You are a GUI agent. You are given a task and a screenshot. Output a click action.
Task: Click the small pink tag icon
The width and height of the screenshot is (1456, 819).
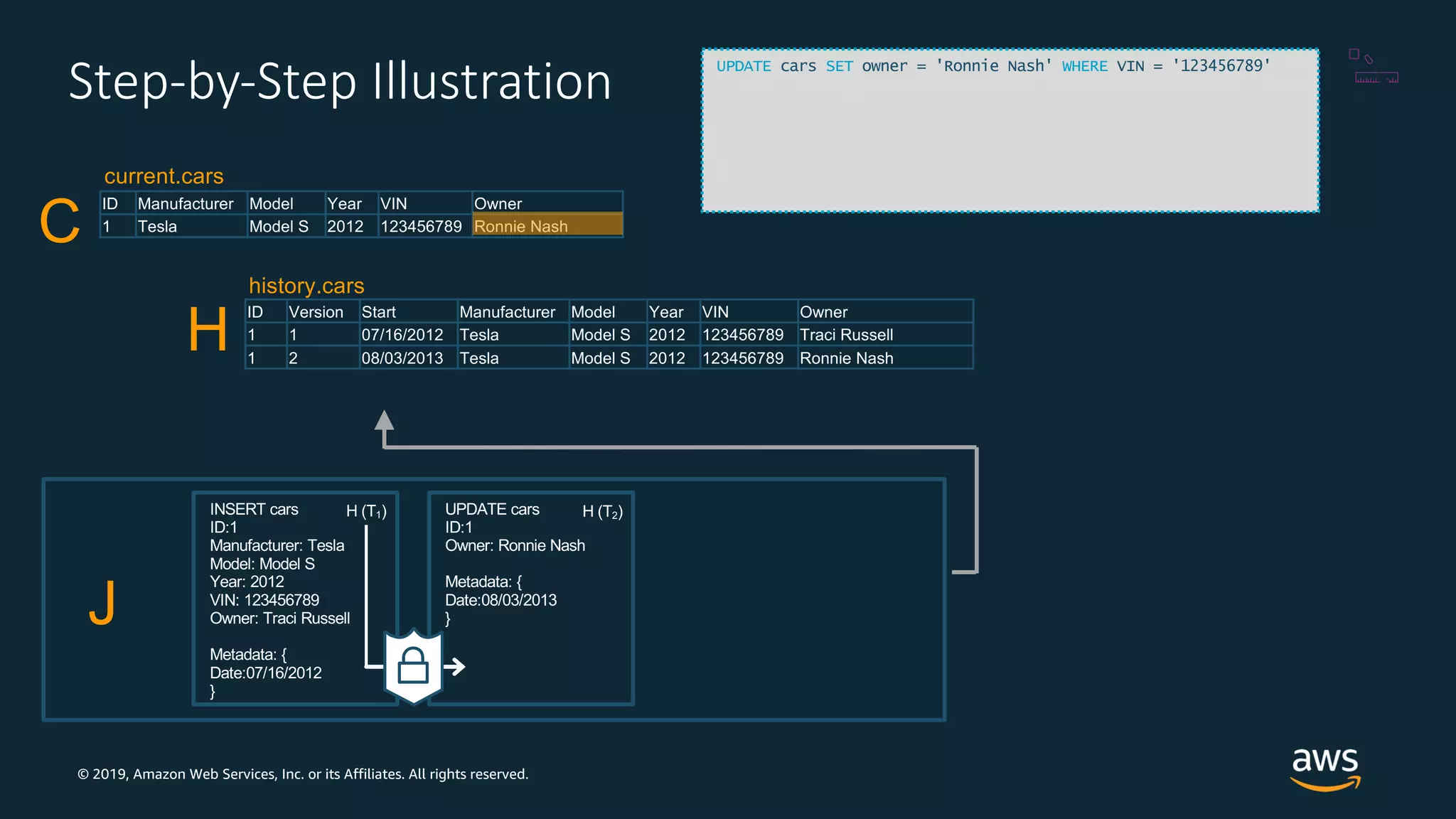coord(1369,60)
